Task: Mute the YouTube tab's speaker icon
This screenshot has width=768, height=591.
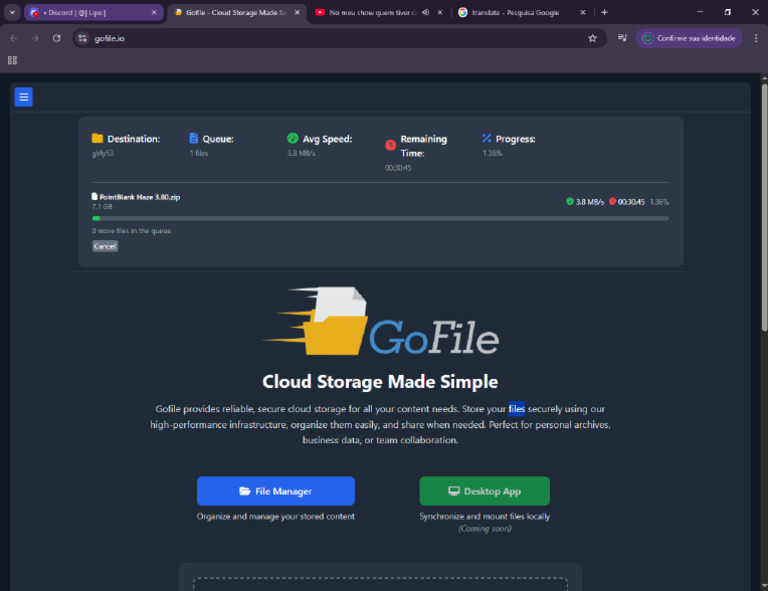Action: tap(426, 12)
